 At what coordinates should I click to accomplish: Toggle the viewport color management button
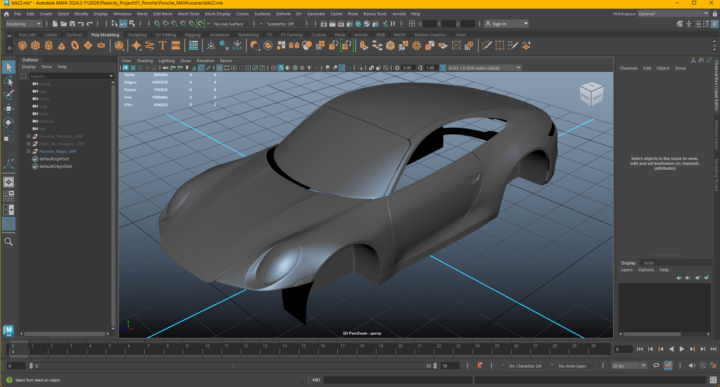click(443, 68)
